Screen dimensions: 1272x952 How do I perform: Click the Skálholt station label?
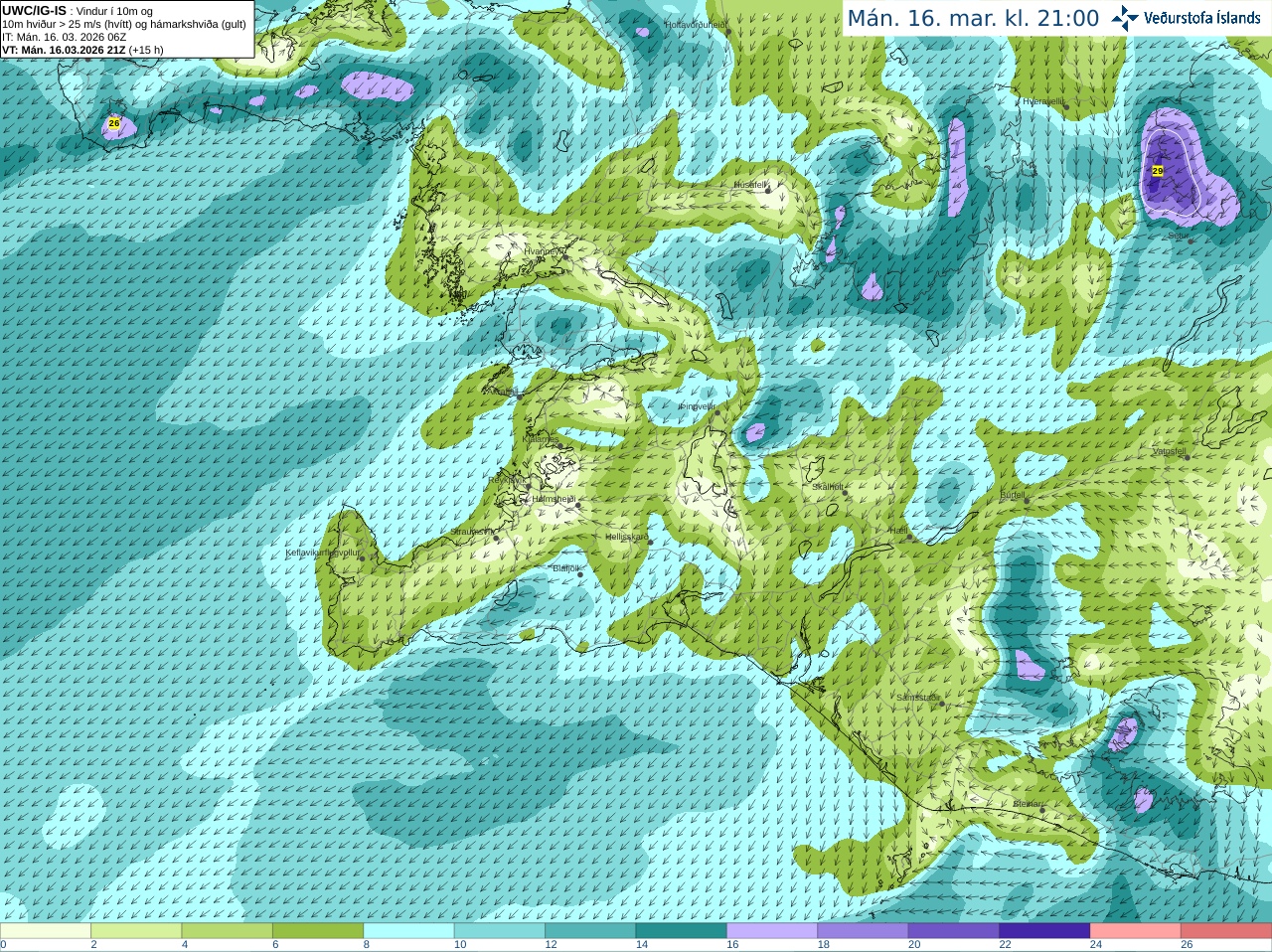point(828,487)
